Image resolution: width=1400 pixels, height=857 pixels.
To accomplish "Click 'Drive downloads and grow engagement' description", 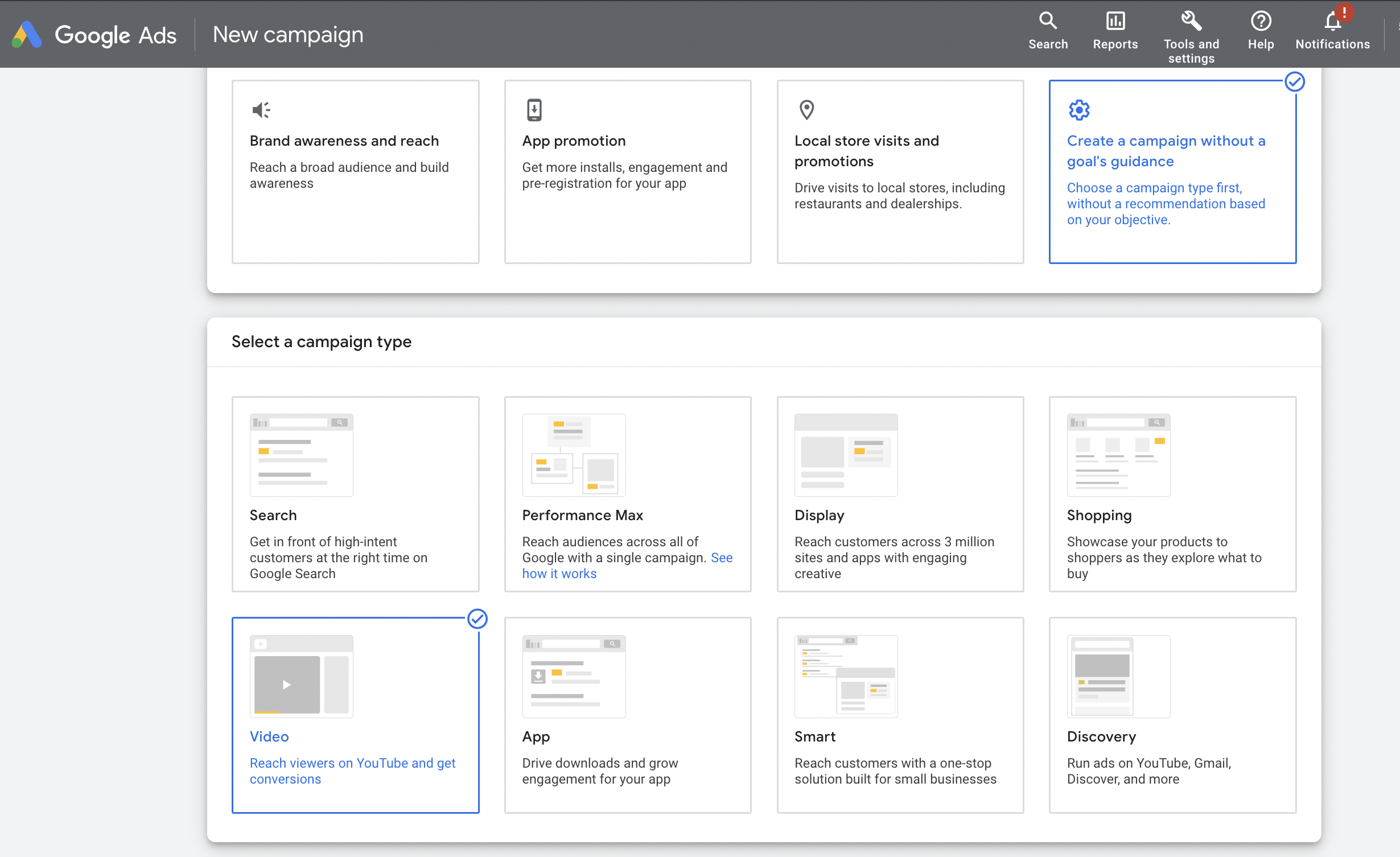I will click(x=600, y=771).
